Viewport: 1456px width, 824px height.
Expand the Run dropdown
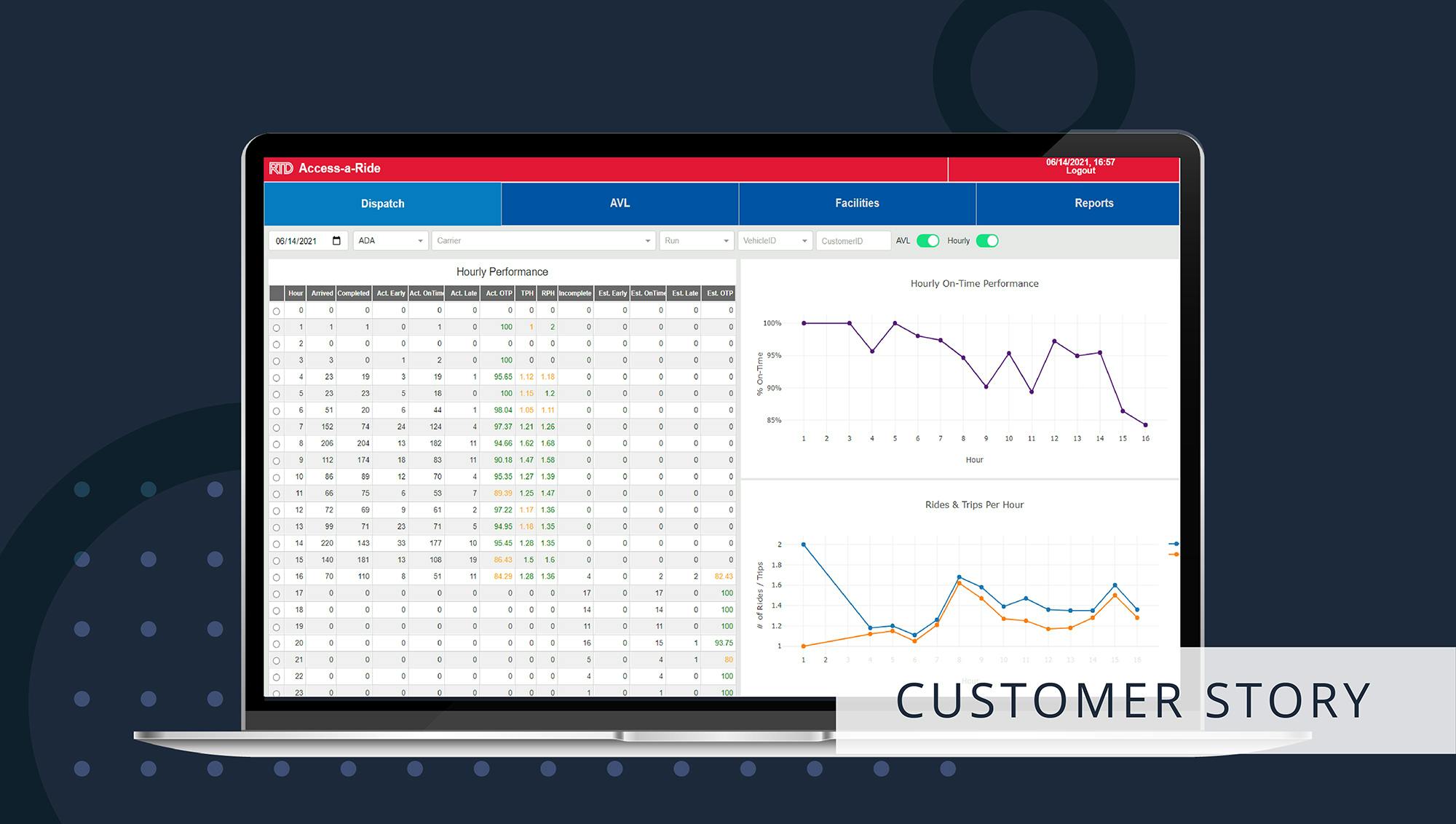click(696, 241)
